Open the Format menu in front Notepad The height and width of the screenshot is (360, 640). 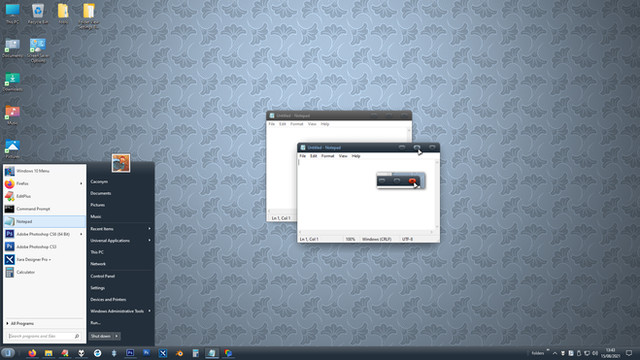pos(327,156)
